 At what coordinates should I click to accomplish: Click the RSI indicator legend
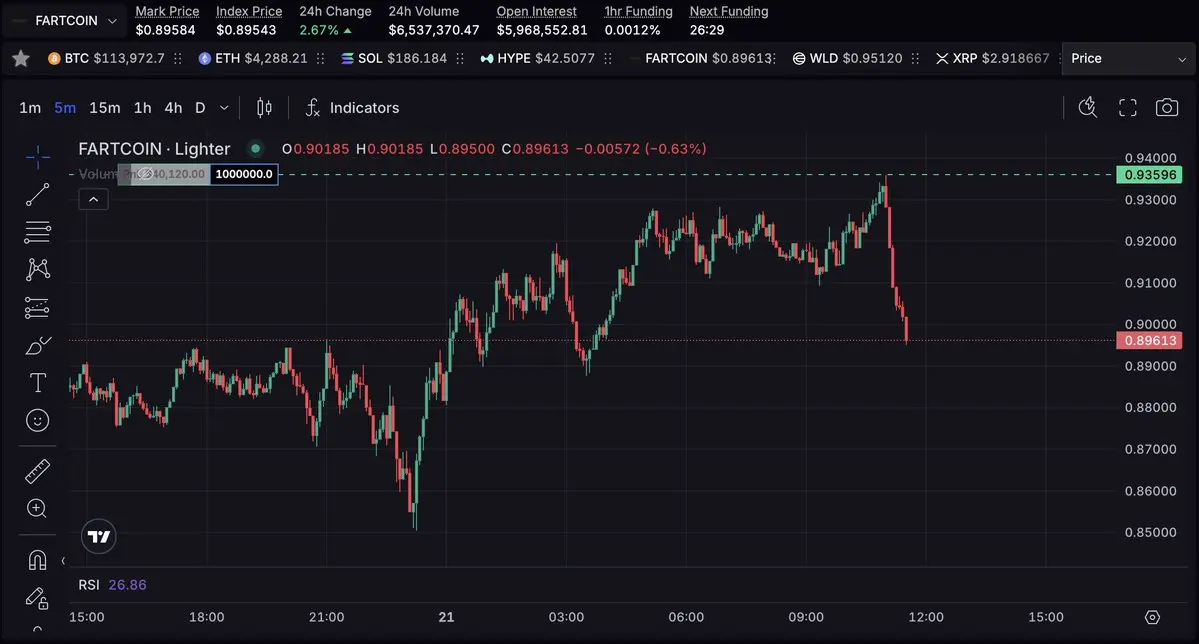(112, 585)
